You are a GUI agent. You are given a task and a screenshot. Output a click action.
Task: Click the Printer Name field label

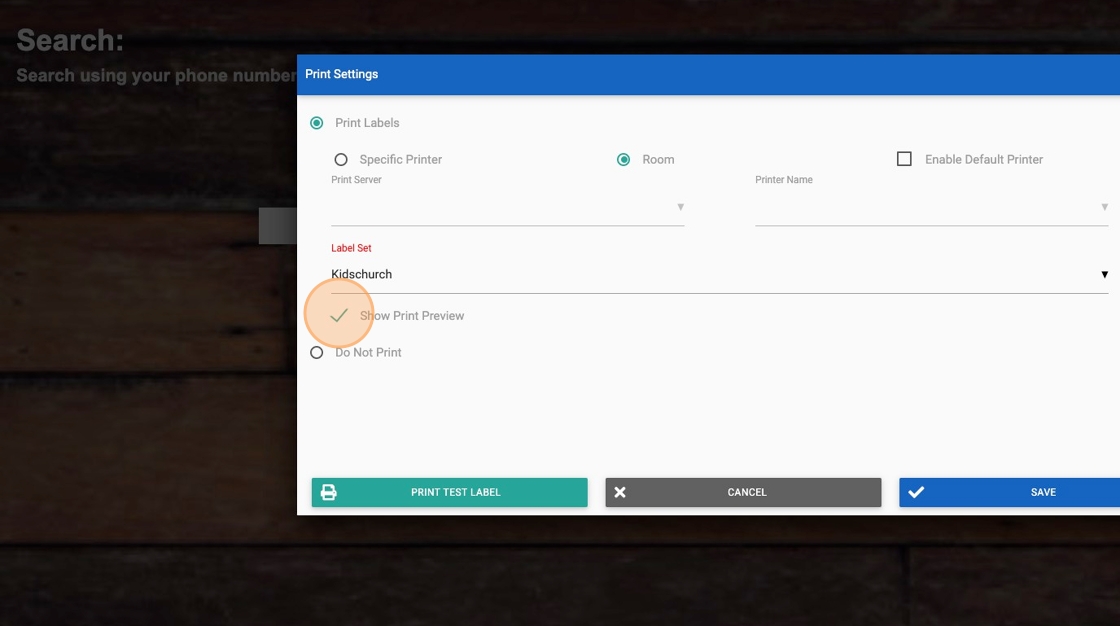click(784, 180)
